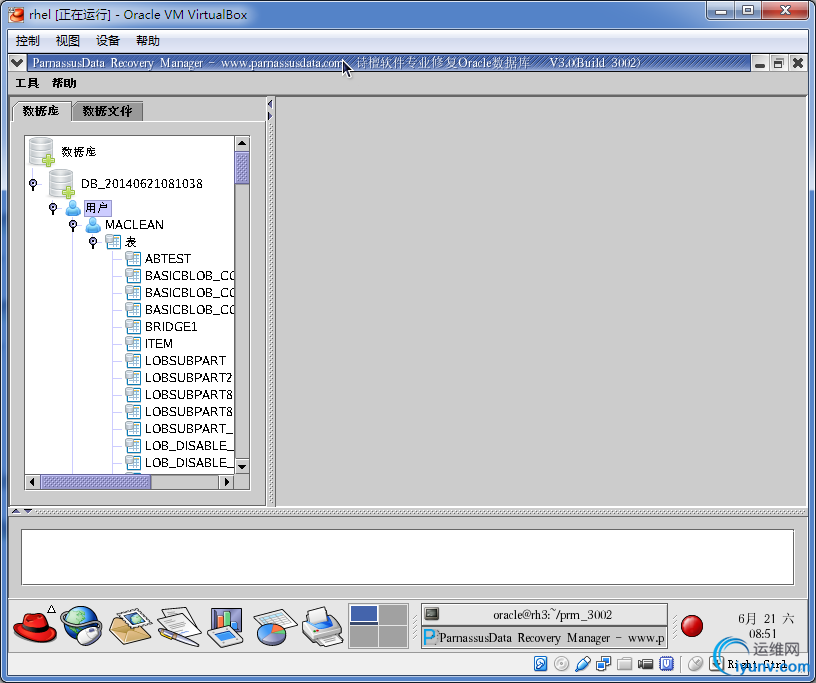Open the printer manager icon

click(323, 627)
